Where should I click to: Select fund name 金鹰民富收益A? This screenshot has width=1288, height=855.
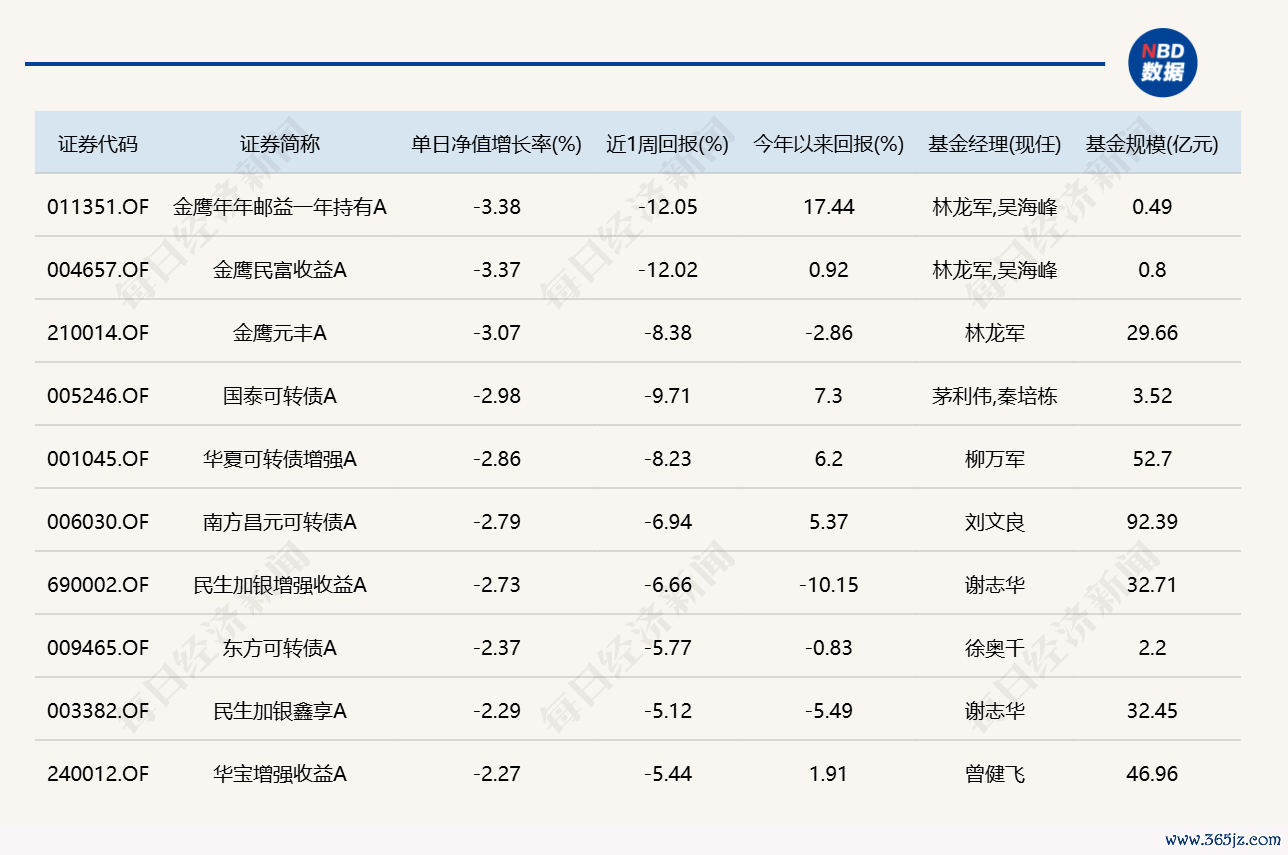click(x=280, y=270)
